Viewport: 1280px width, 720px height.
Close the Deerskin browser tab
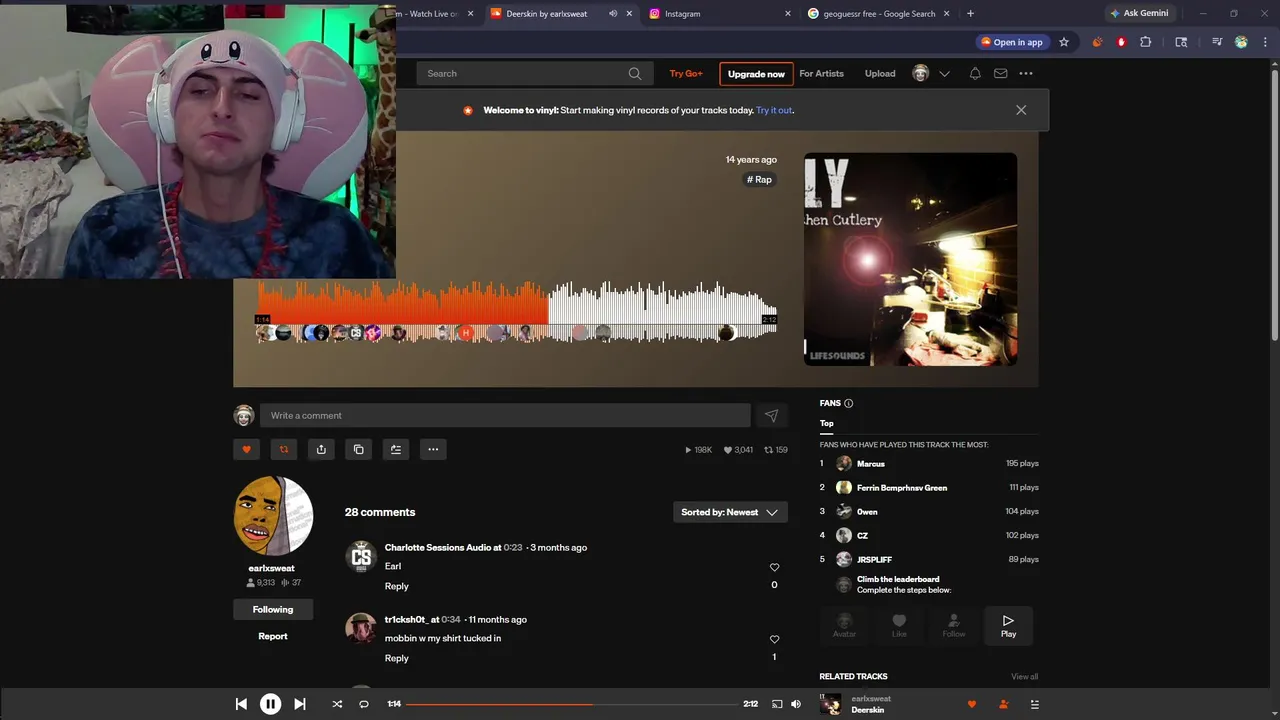coord(629,14)
